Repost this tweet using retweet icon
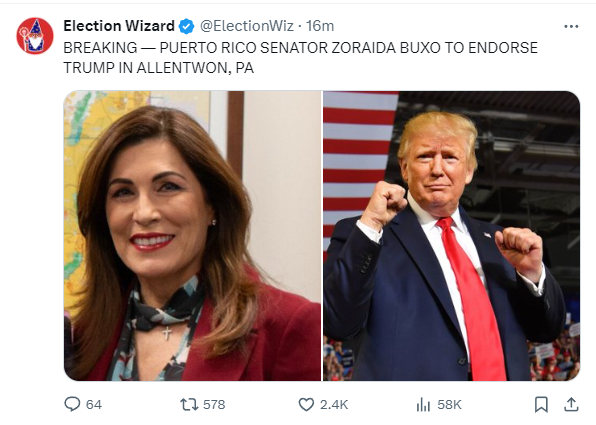Screen dimensions: 596x425 (x=189, y=404)
